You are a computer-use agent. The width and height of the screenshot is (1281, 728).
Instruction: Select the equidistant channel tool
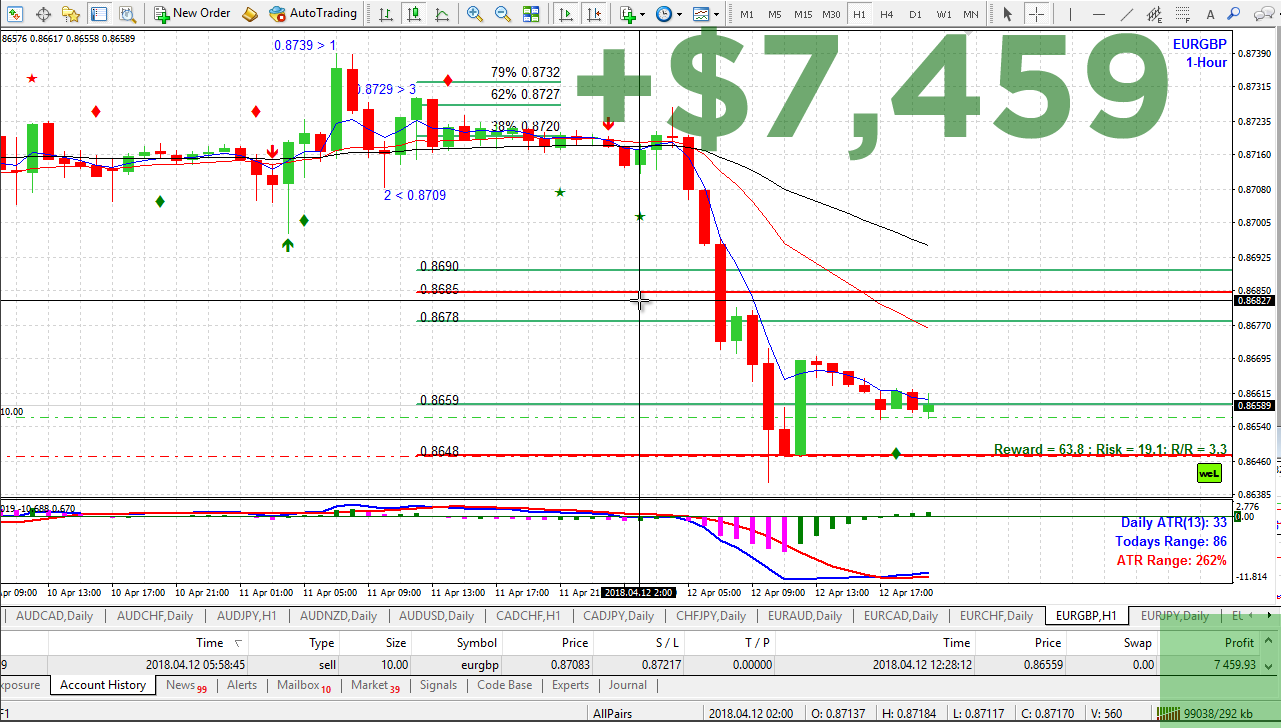click(1156, 14)
